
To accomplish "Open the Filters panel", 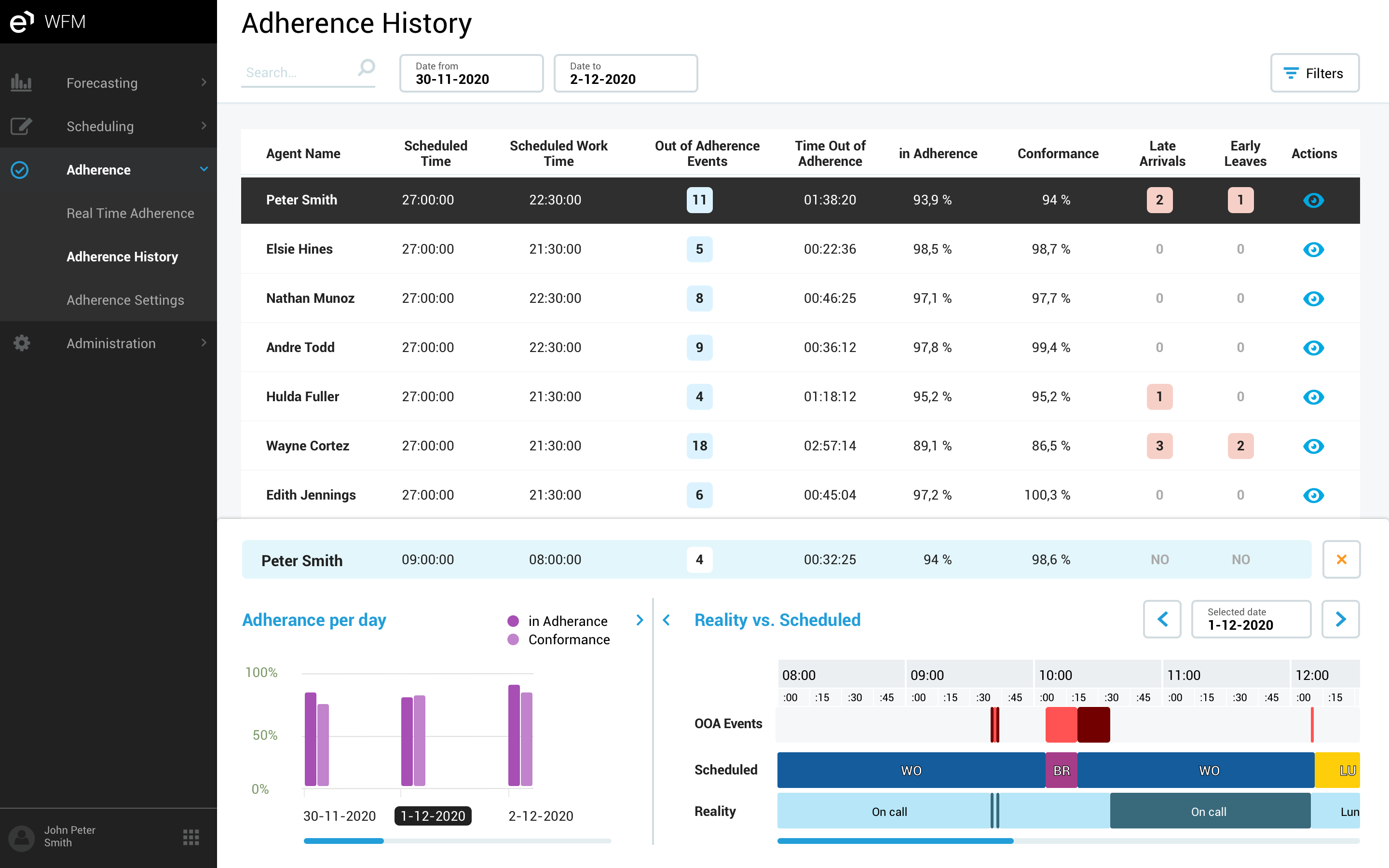I will tap(1315, 73).
